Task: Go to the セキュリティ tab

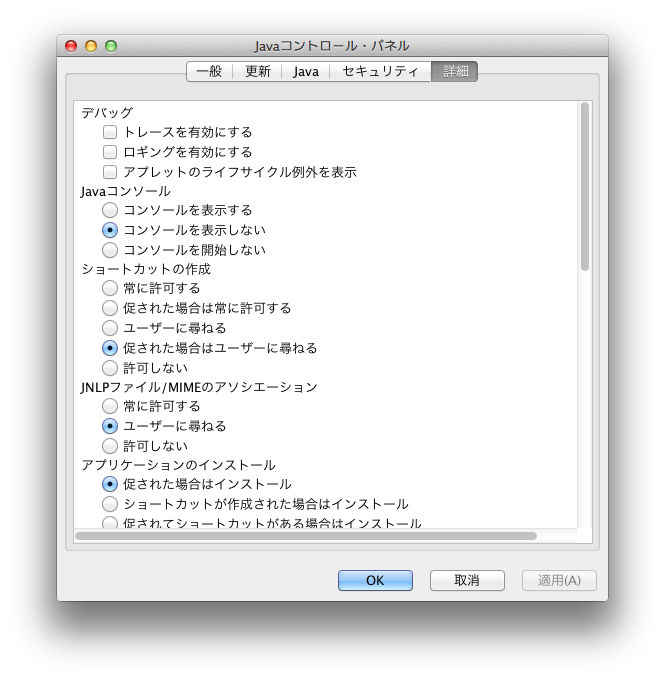Action: pos(380,71)
